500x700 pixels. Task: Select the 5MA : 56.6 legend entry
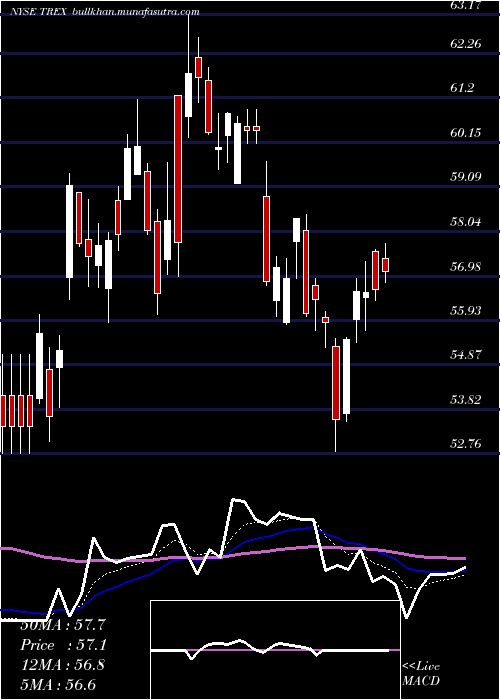point(58,684)
